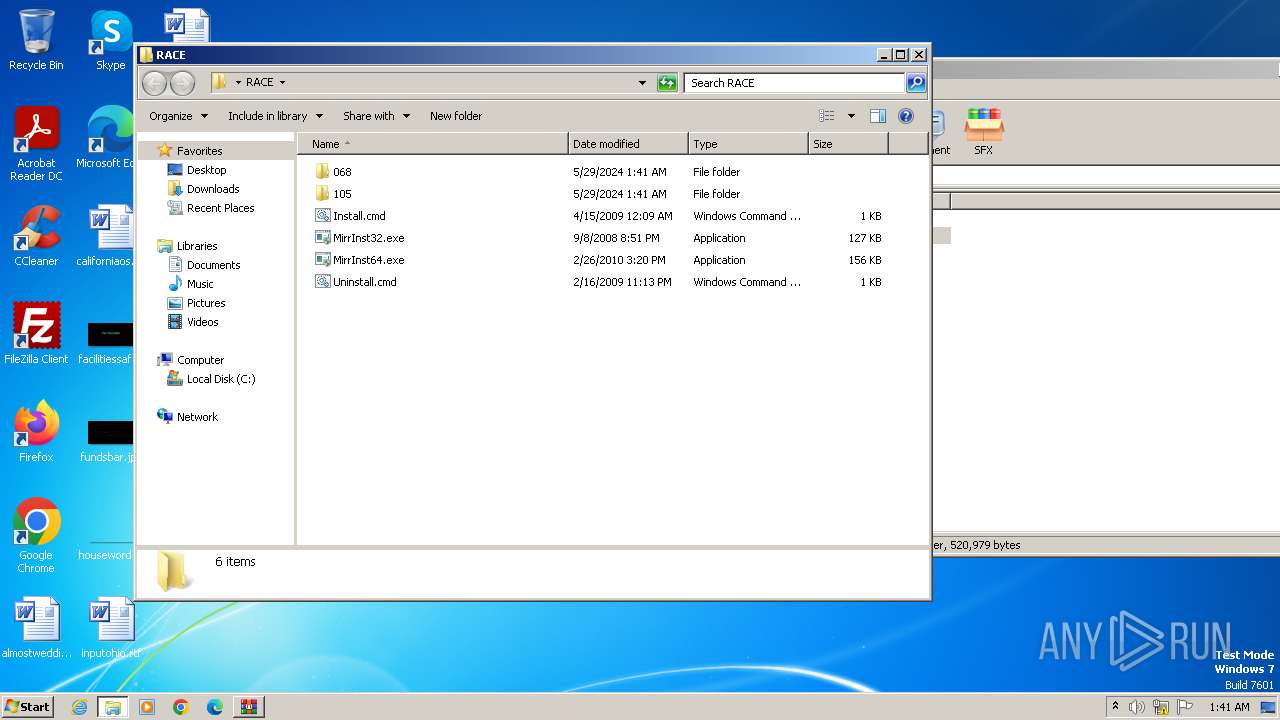Select the MirrInst32.exe application icon
Viewport: 1280px width, 720px height.
coord(322,238)
